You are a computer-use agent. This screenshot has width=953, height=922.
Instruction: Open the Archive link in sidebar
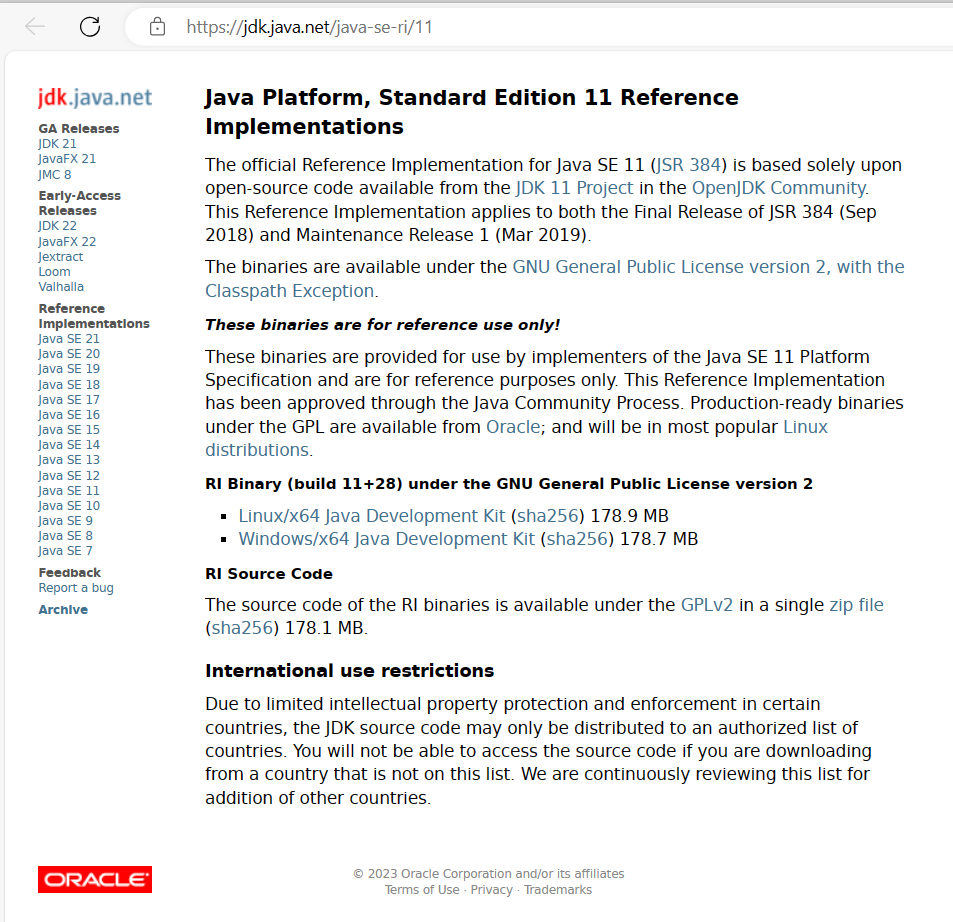63,610
